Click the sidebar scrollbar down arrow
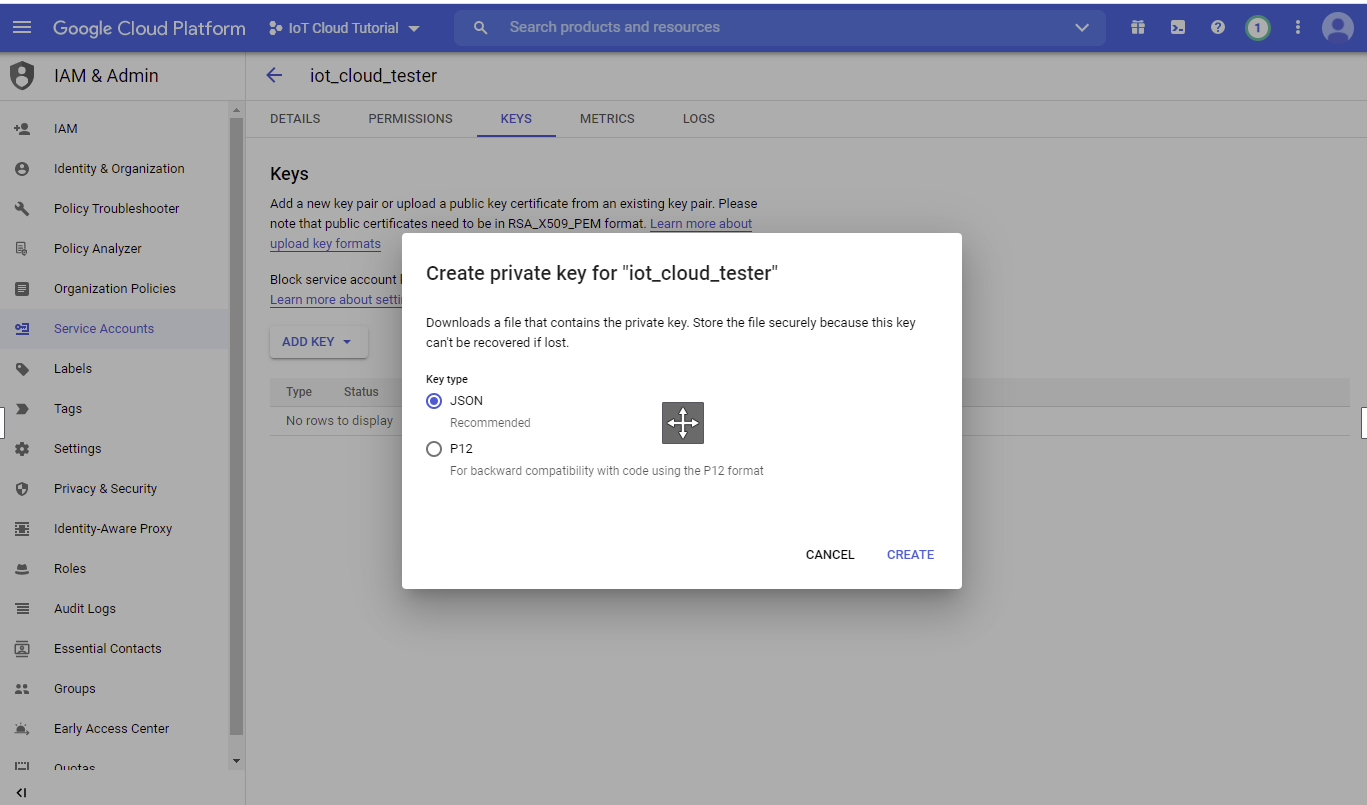Viewport: 1367px width, 805px height. coord(237,761)
